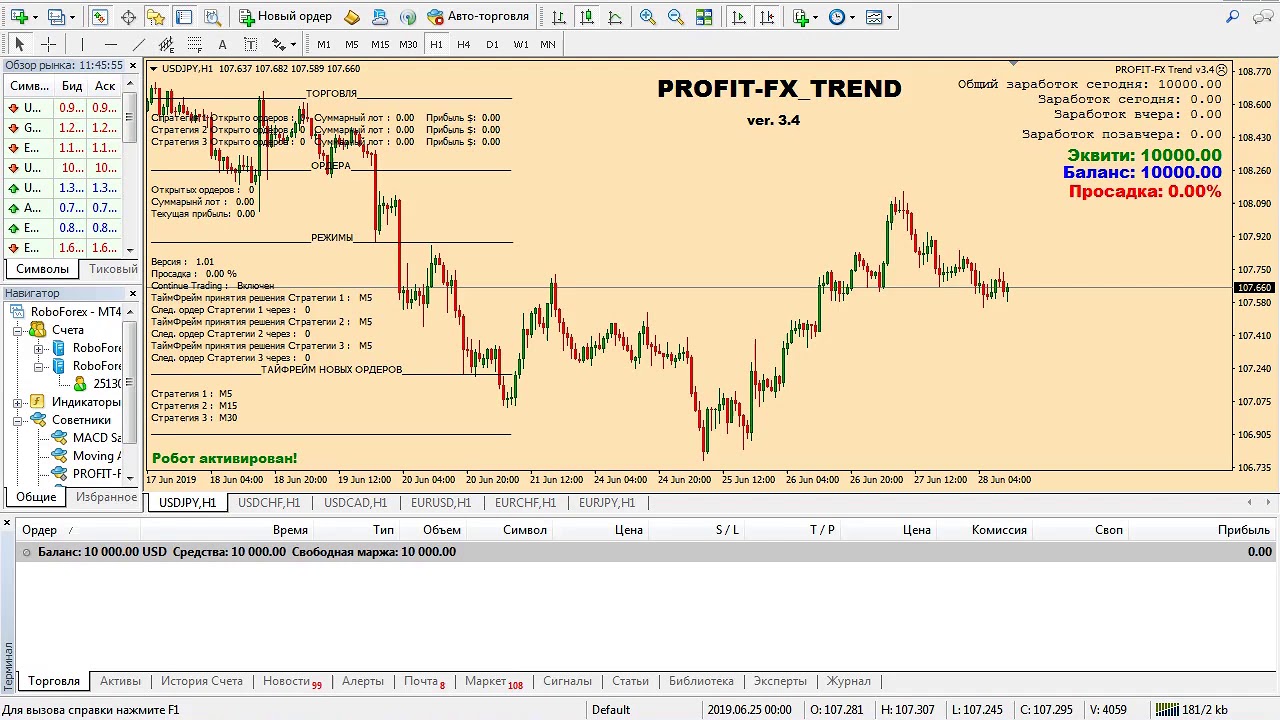Open new chart dropdown arrow
The height and width of the screenshot is (720, 1280).
click(35, 17)
